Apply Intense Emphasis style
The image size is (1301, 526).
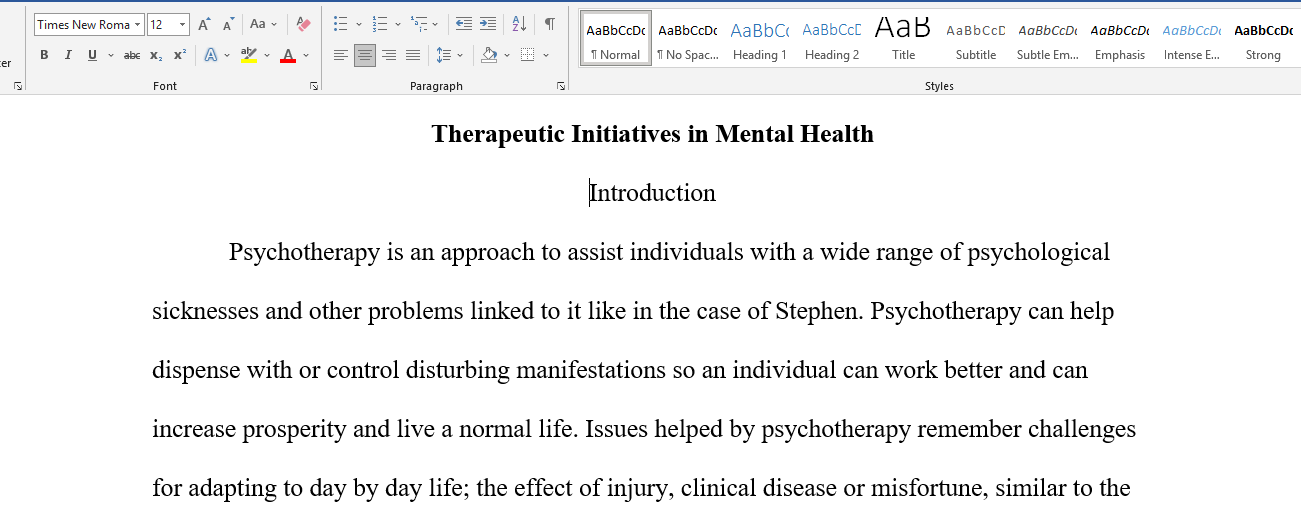coord(1192,38)
